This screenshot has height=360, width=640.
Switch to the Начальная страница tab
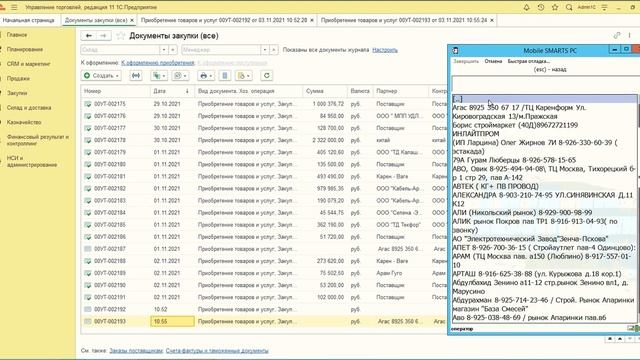point(29,20)
